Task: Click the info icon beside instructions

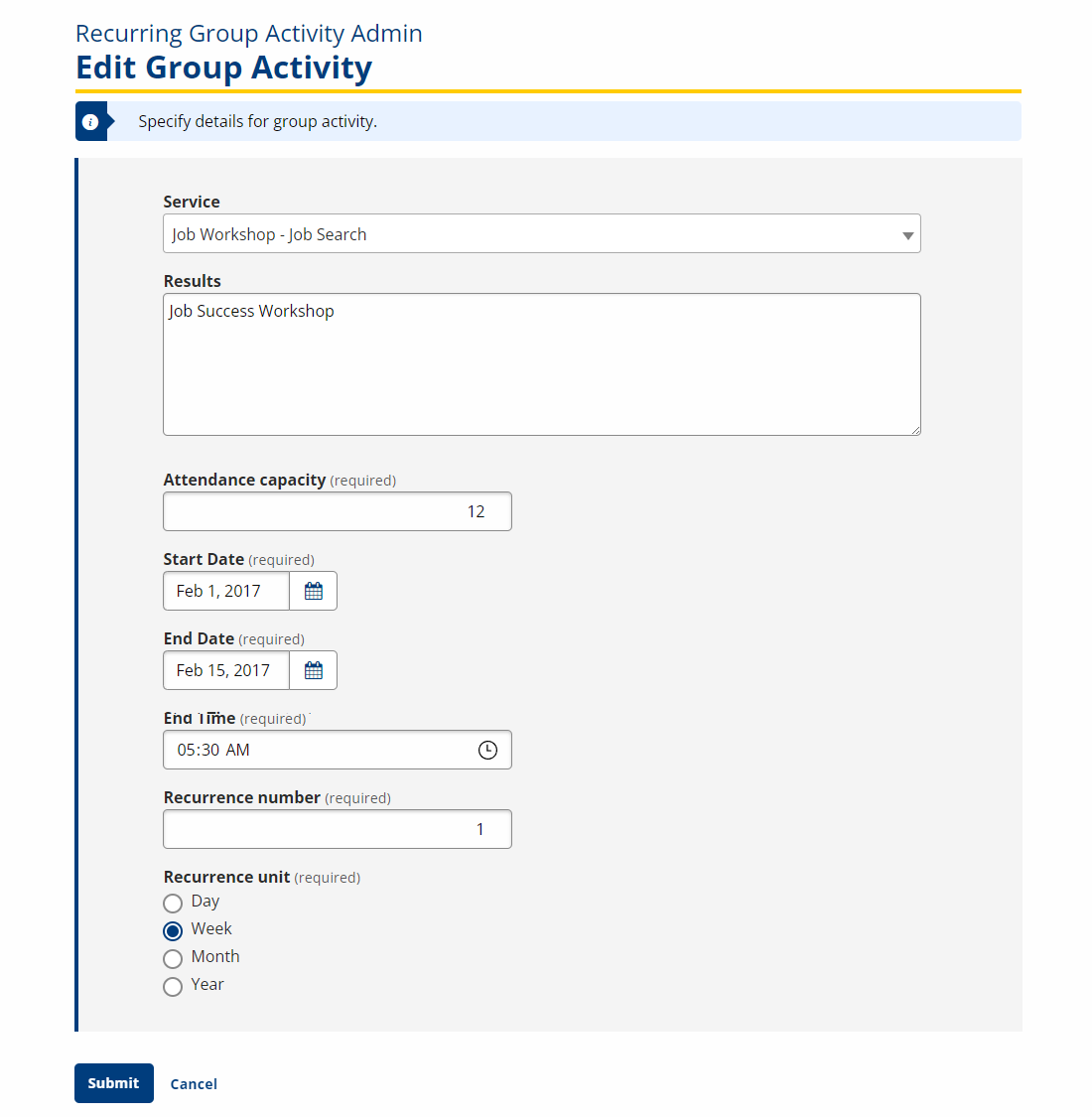Action: 90,122
